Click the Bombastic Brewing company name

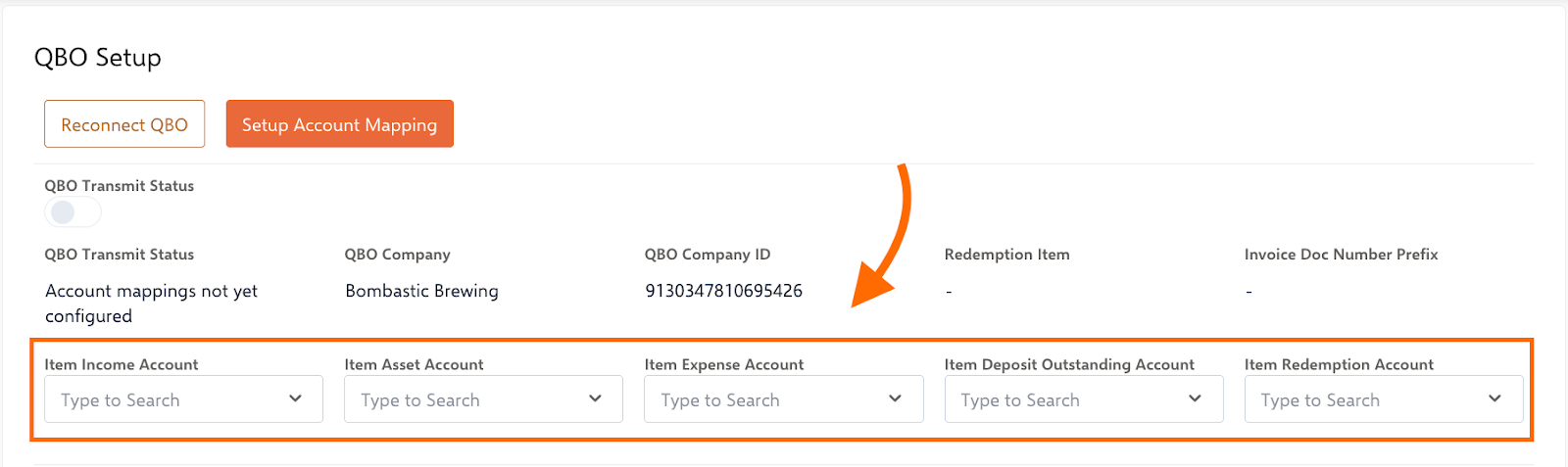click(421, 291)
